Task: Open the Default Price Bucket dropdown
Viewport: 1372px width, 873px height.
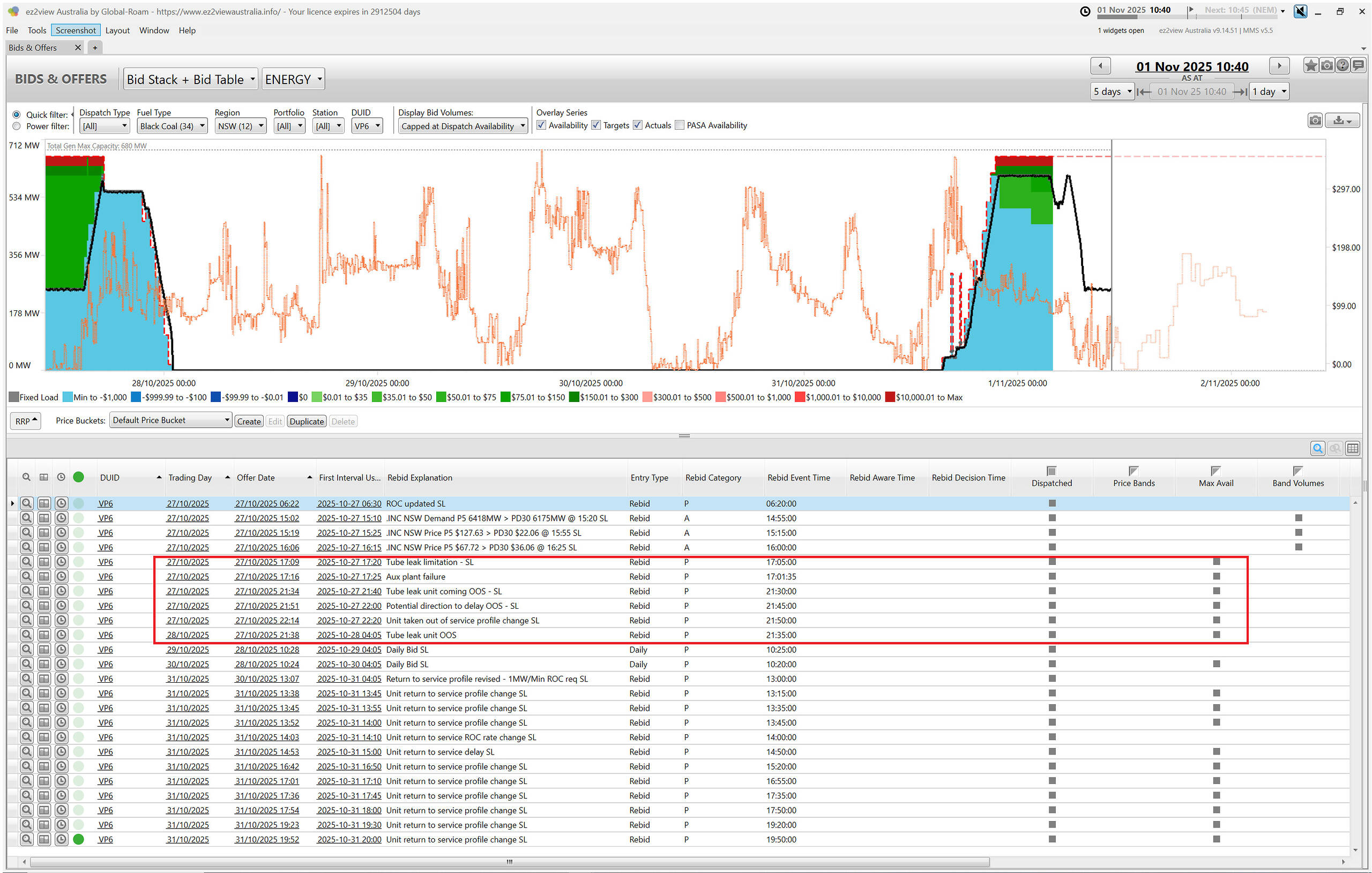Action: [x=170, y=421]
